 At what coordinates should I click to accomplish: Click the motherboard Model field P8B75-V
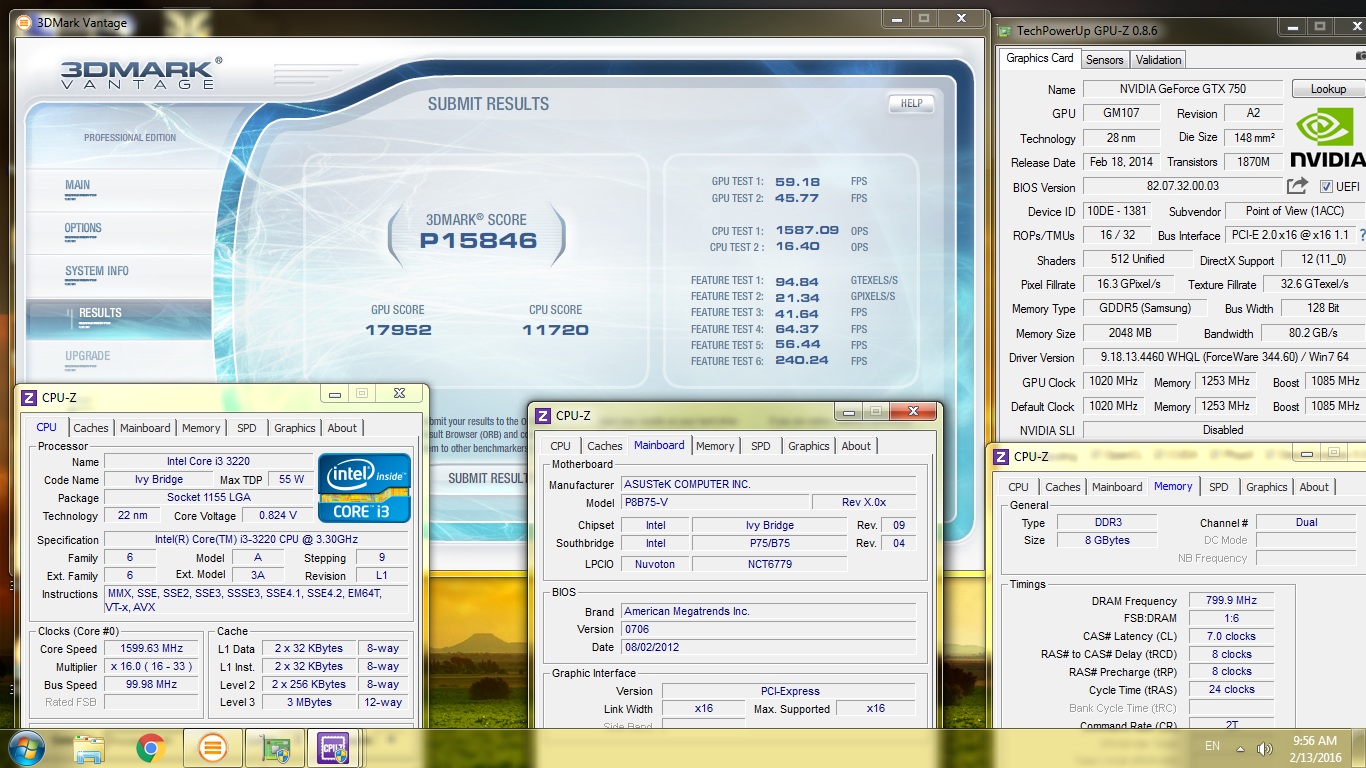coord(714,502)
